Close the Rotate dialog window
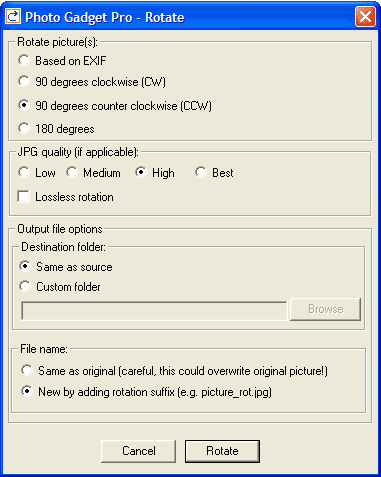Viewport: 381px width, 477px height. pos(365,17)
